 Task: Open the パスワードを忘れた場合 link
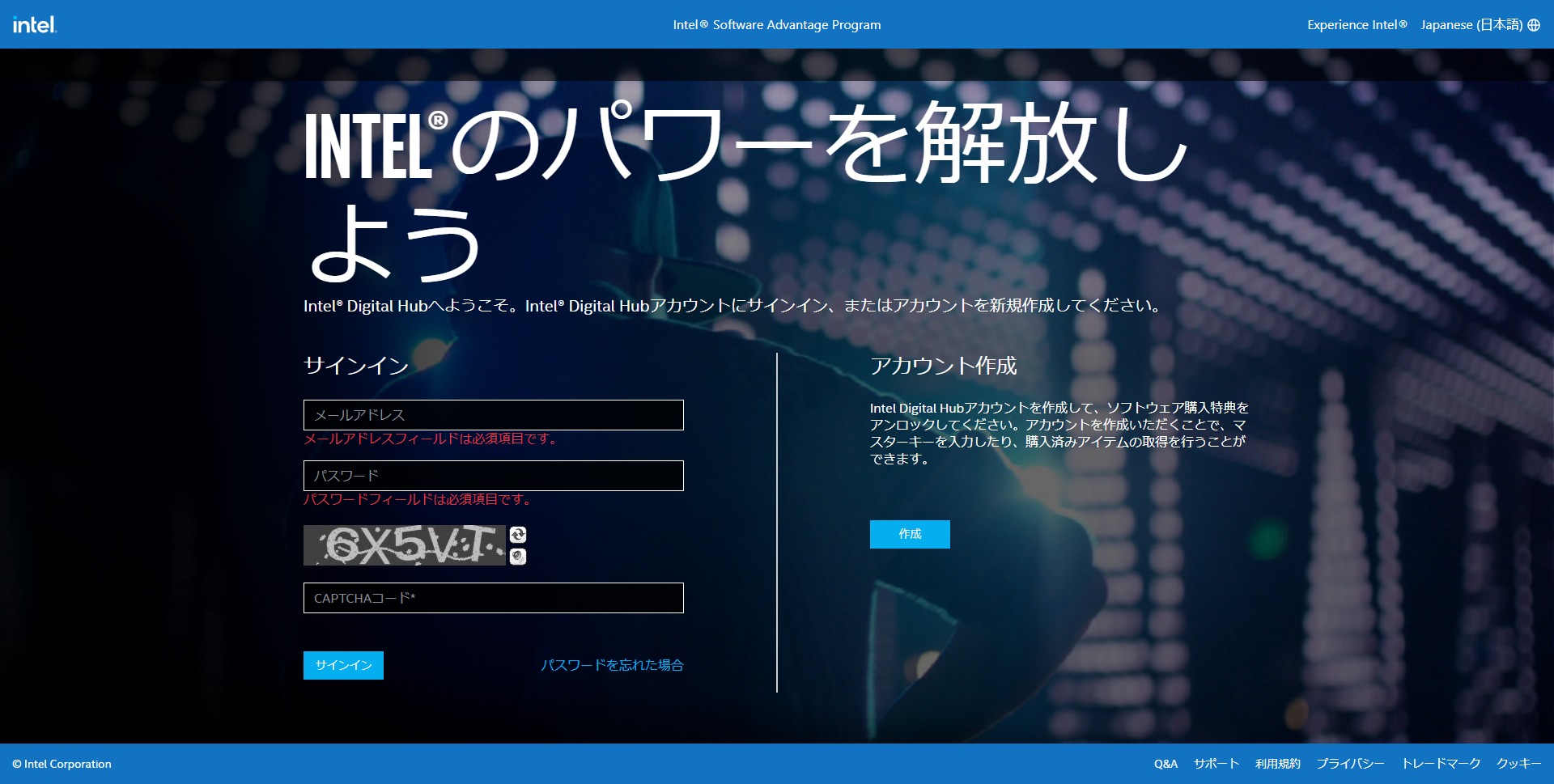[612, 665]
